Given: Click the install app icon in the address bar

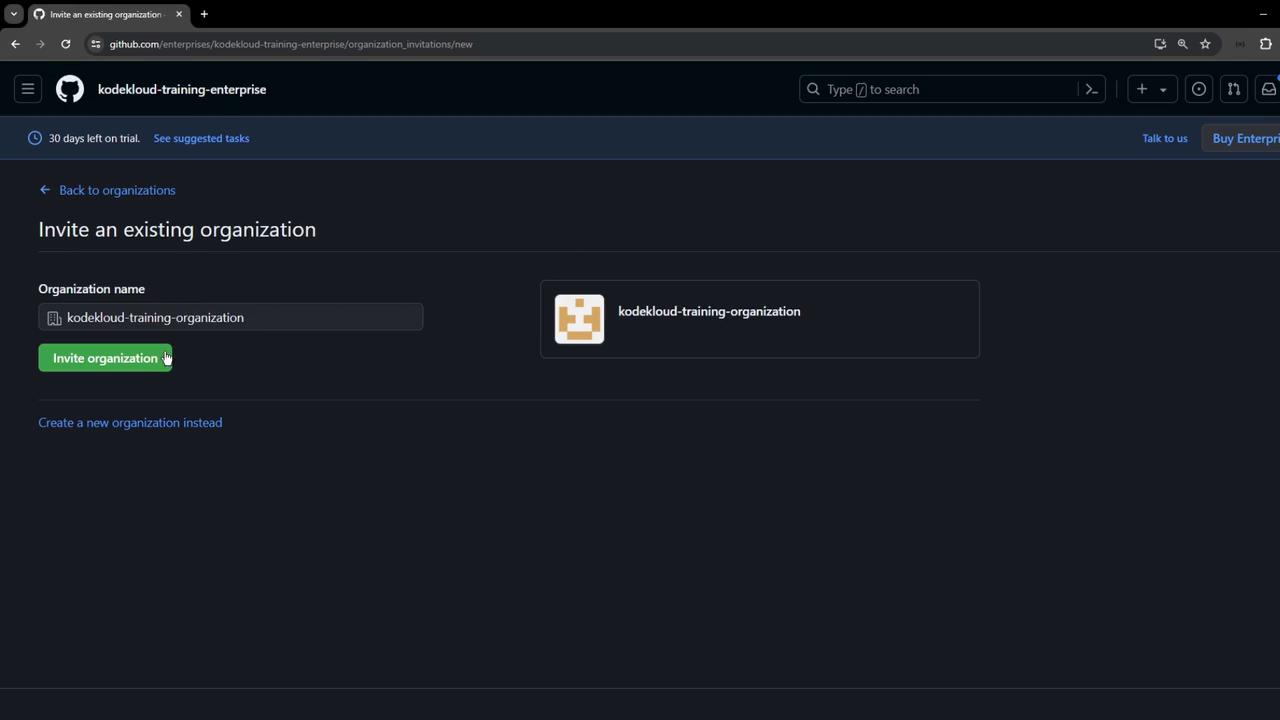Looking at the screenshot, I should tap(1160, 44).
